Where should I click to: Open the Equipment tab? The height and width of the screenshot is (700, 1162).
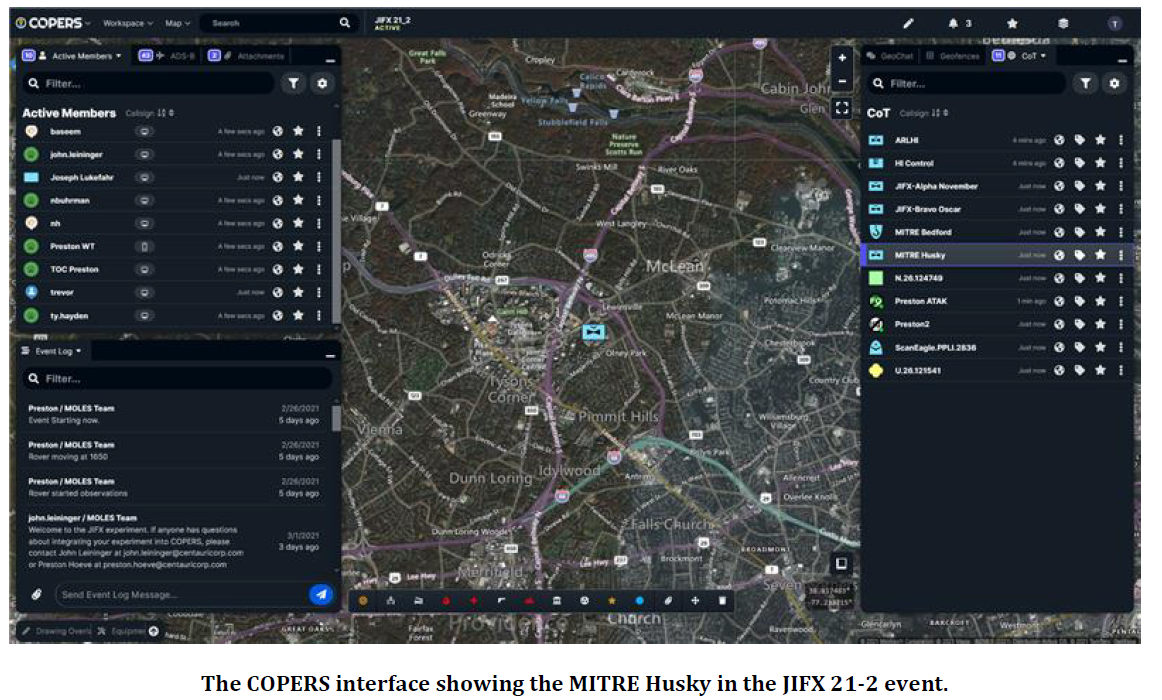(x=123, y=631)
